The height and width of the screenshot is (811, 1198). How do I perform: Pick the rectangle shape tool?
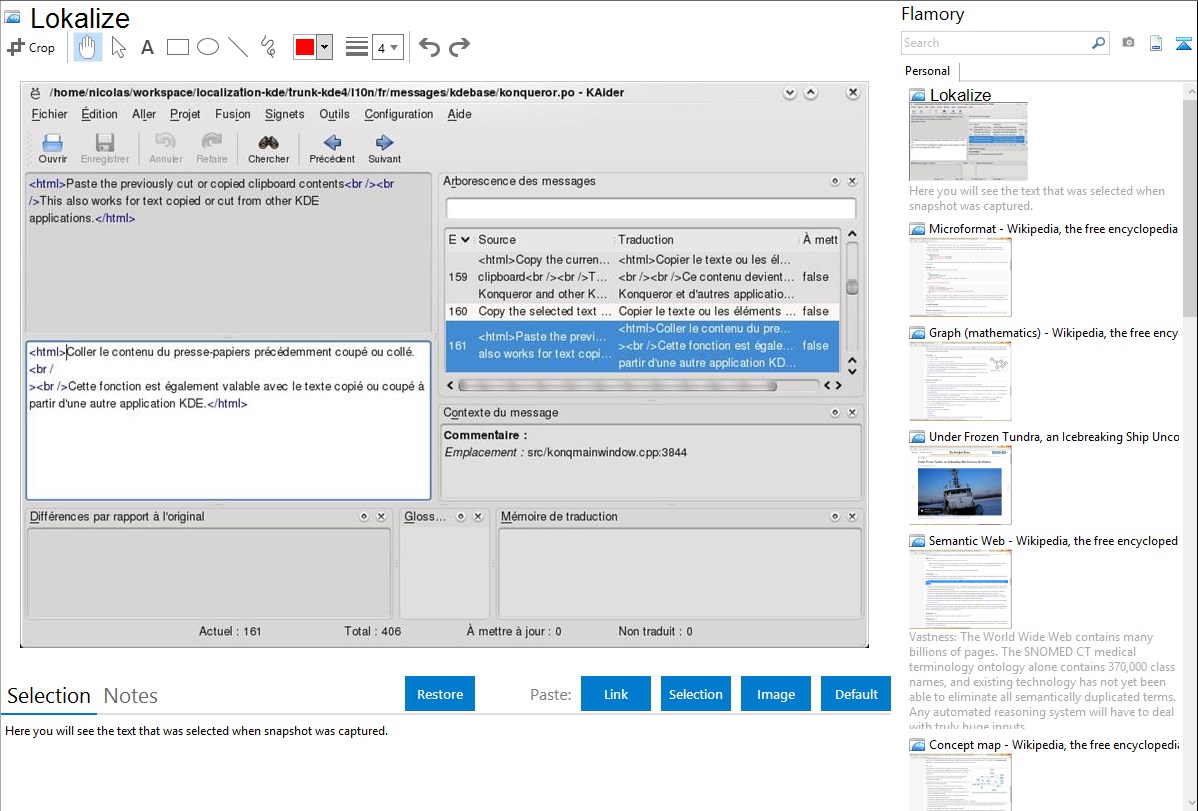pos(178,47)
